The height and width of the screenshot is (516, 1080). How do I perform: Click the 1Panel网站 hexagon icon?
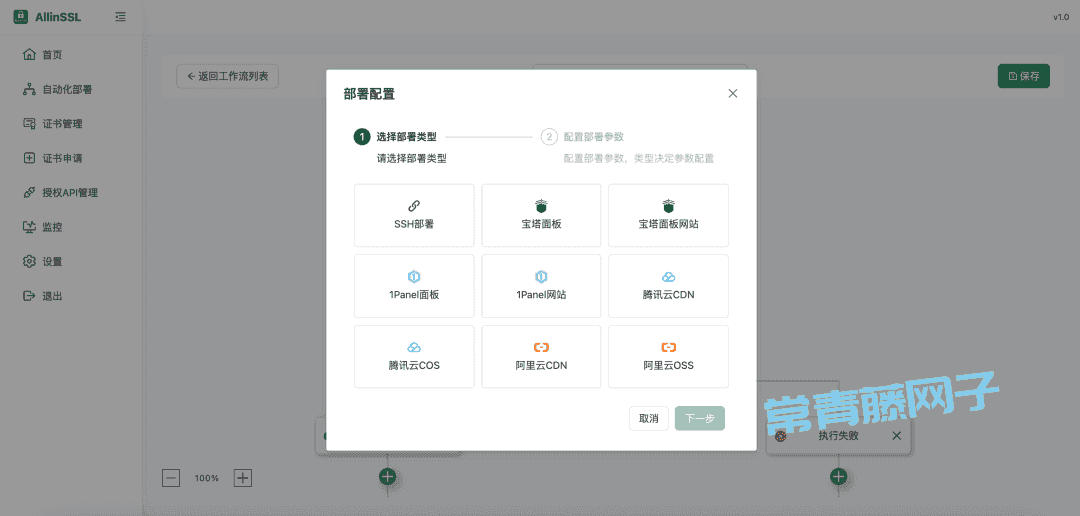click(541, 276)
